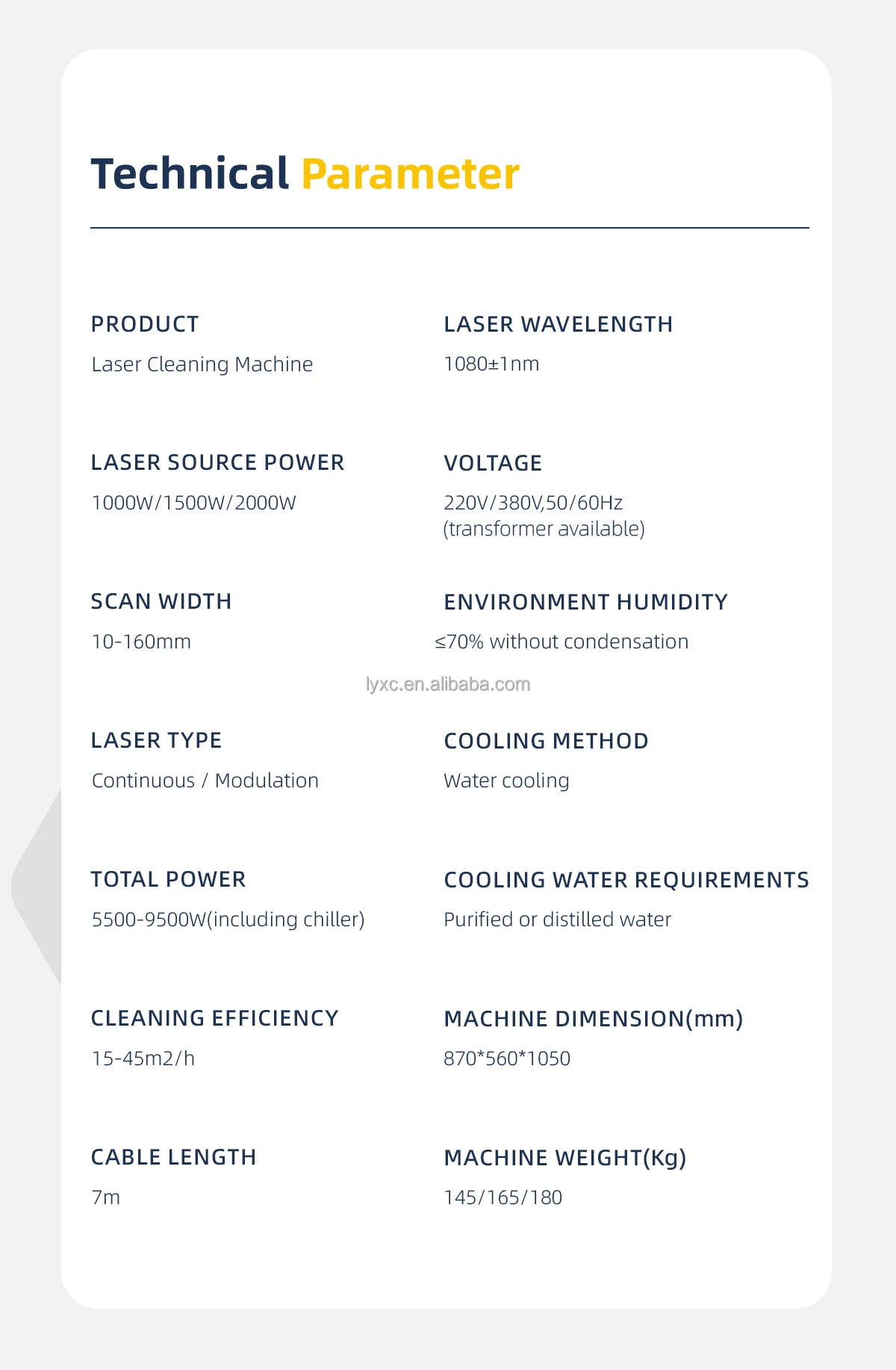Select the 1000W/1500W/2000W power value
This screenshot has width=896, height=1370.
(194, 503)
